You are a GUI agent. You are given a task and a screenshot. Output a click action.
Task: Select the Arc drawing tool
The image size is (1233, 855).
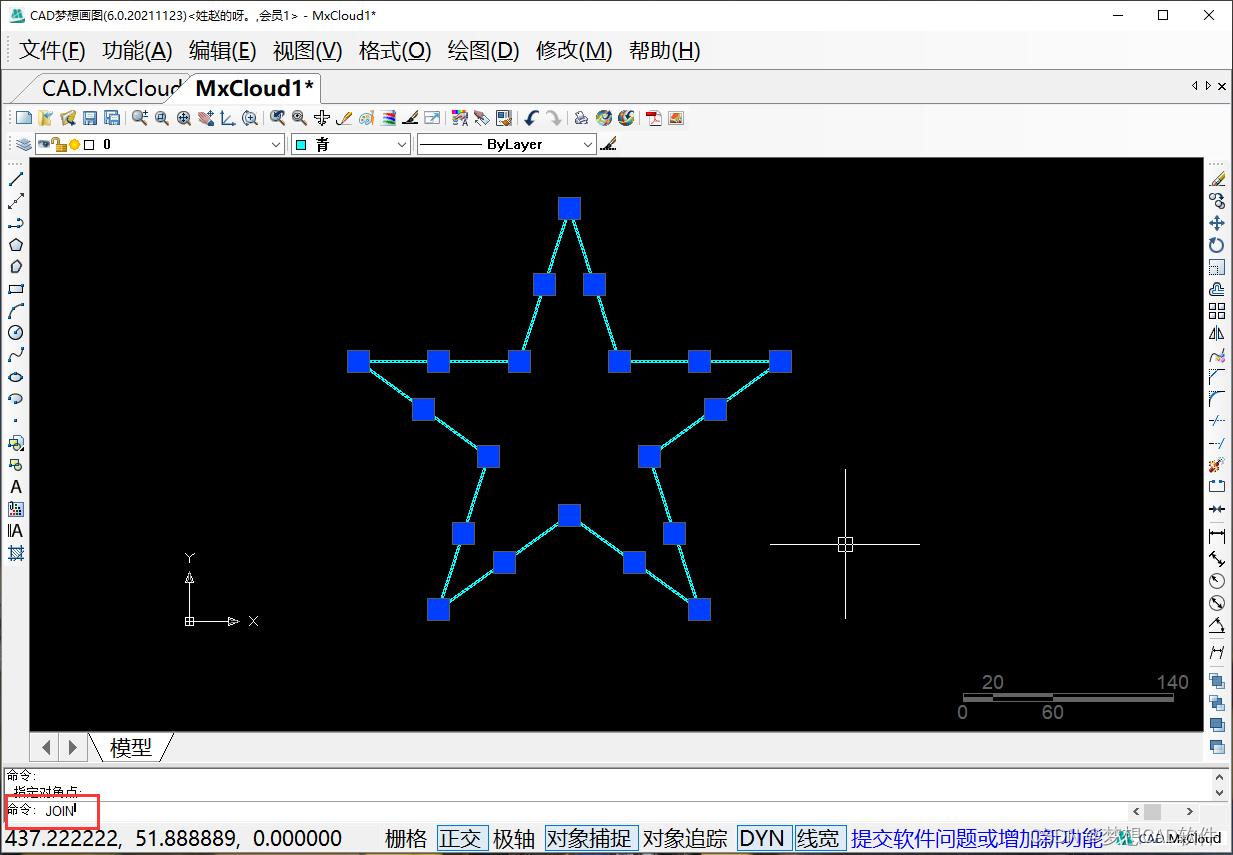point(16,311)
